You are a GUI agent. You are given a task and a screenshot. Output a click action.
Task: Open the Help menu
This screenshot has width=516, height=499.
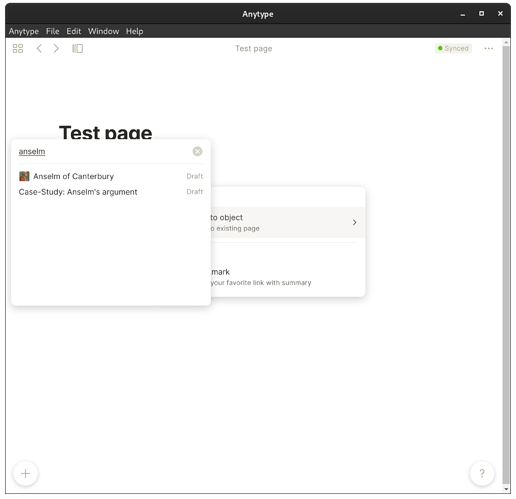pyautogui.click(x=134, y=31)
